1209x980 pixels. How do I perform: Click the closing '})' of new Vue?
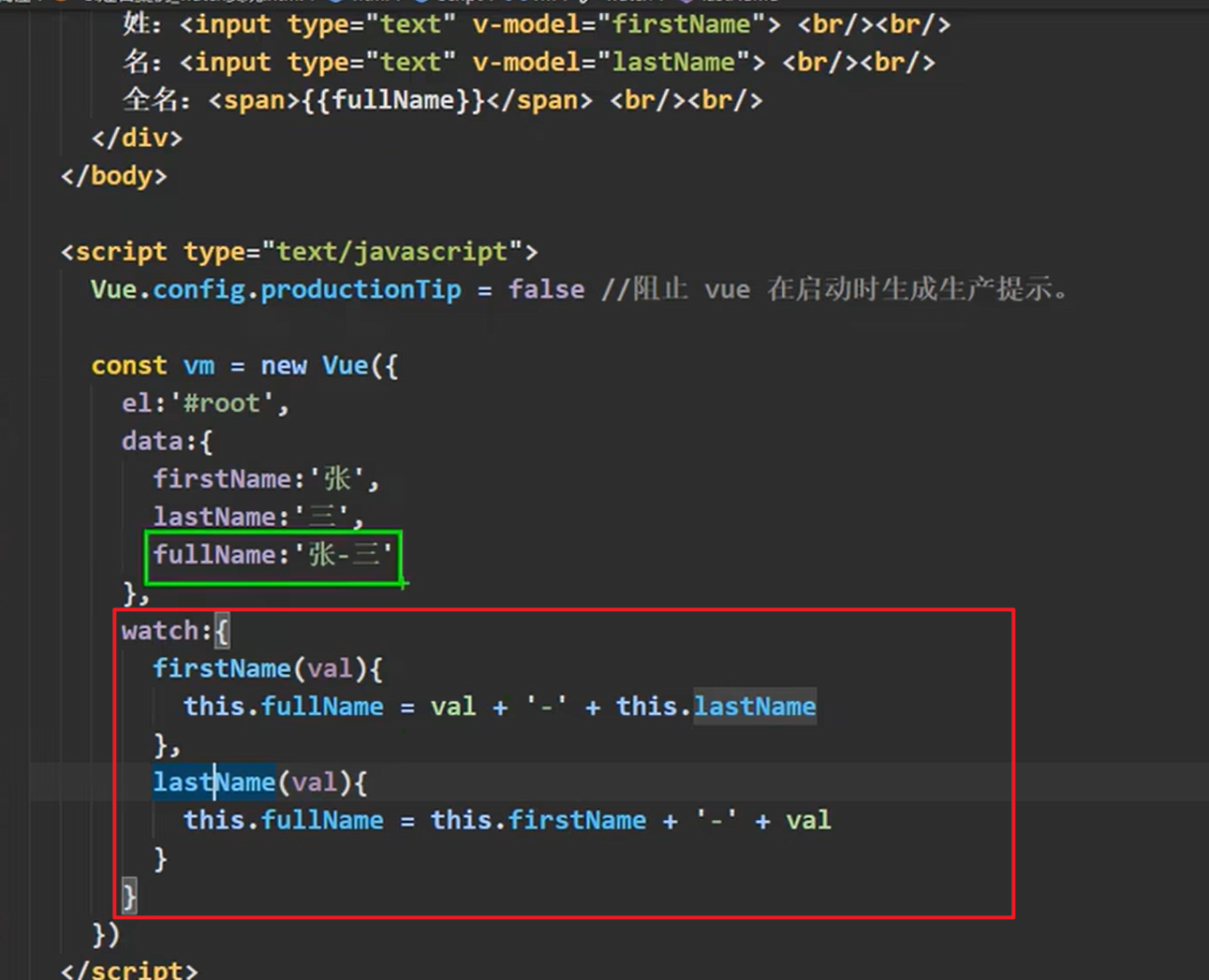pyautogui.click(x=106, y=934)
